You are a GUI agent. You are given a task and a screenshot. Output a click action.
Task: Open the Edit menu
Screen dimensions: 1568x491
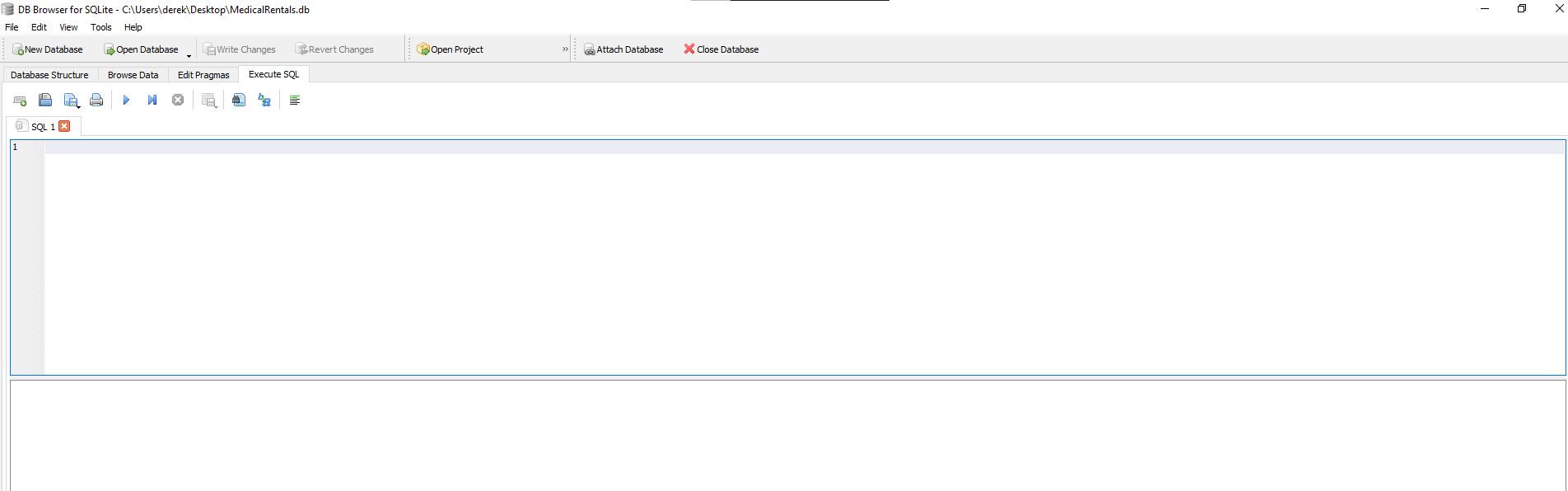pos(39,27)
